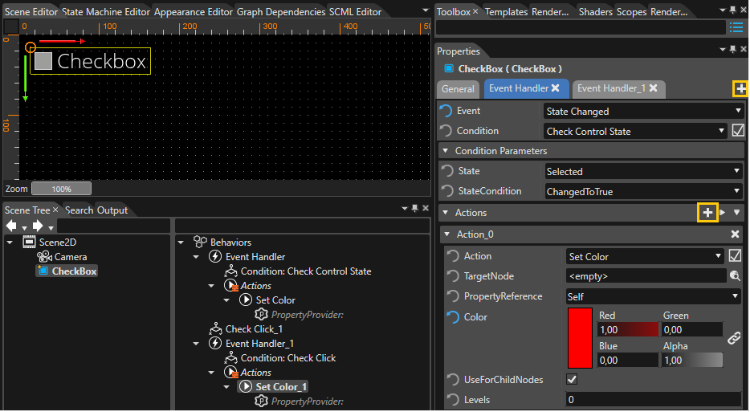Screen dimensions: 750x412
Task: Open the Event dropdown set to State Changed
Action: [643, 111]
